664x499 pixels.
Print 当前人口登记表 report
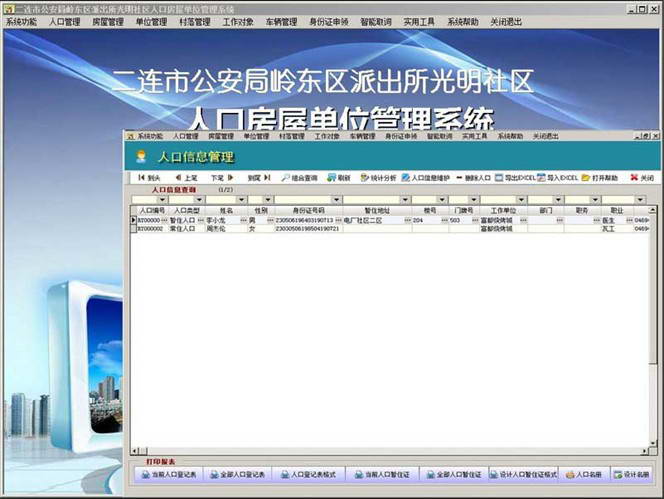pyautogui.click(x=169, y=474)
